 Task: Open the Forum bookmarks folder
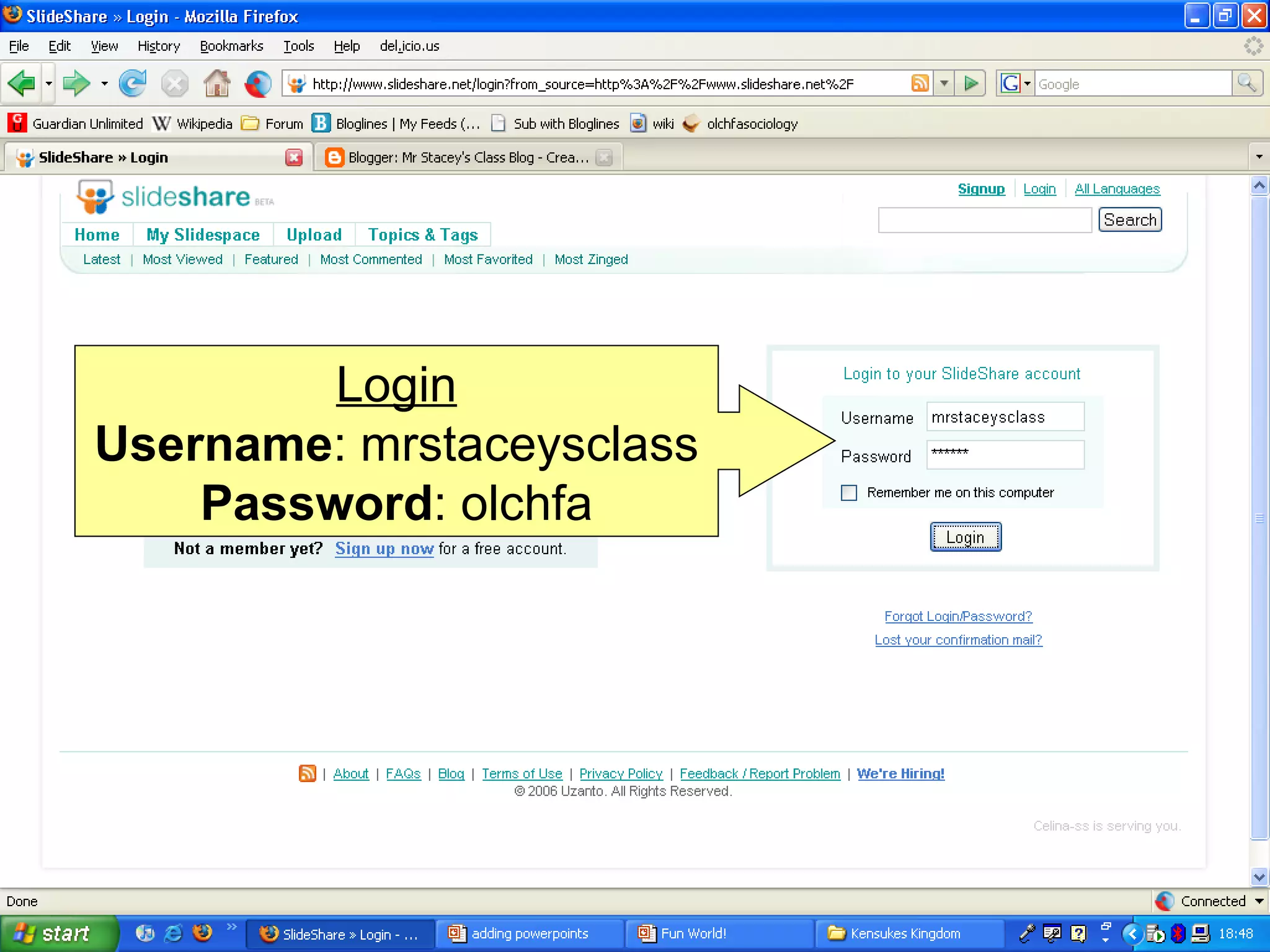pos(272,123)
